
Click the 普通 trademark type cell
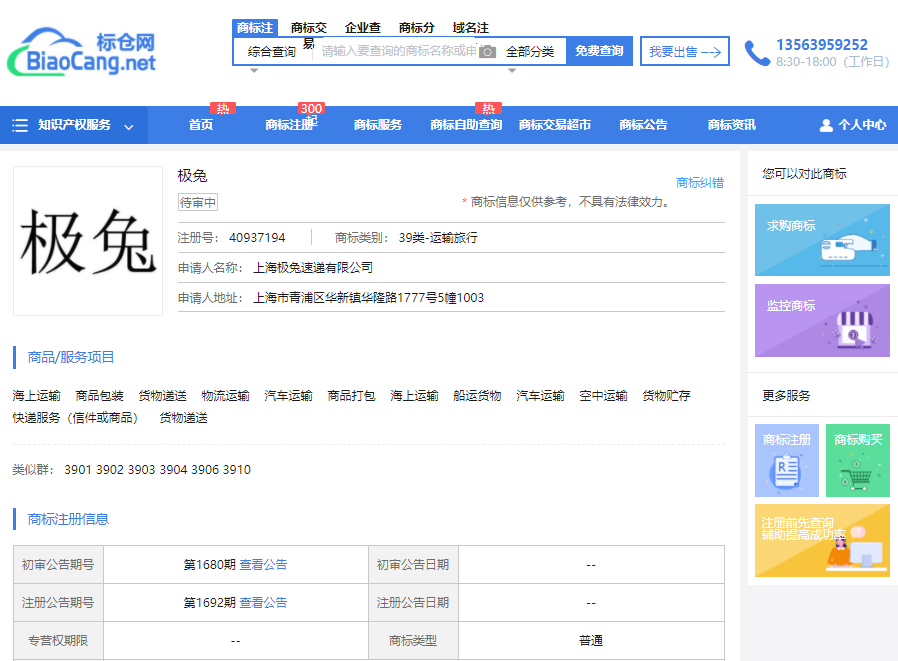pyautogui.click(x=591, y=640)
